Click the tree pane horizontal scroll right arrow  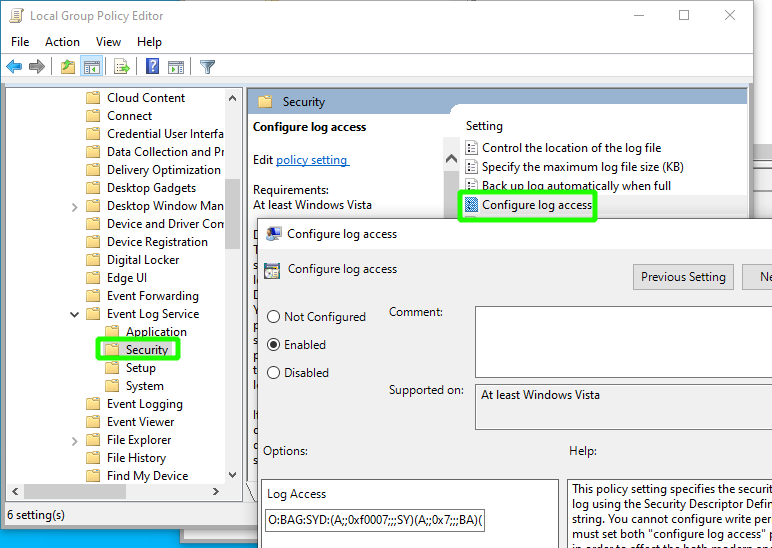tap(216, 491)
